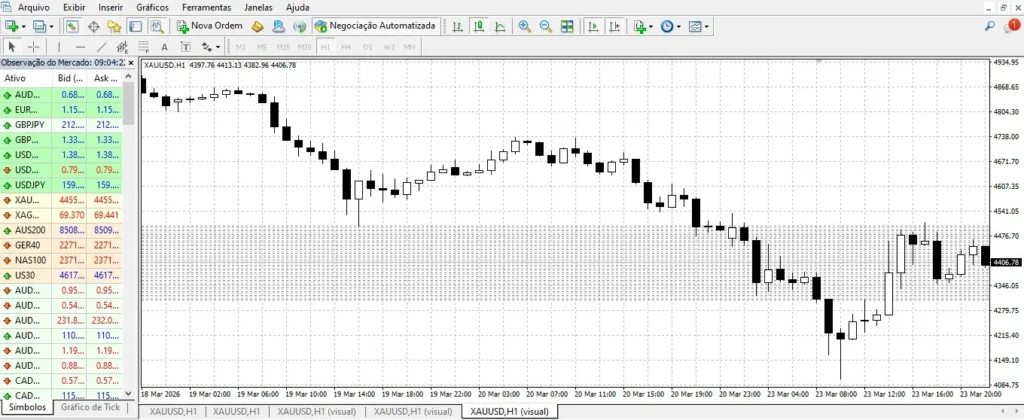Switch to the M15 timeframe
This screenshot has height=420, width=1024.
coord(283,47)
